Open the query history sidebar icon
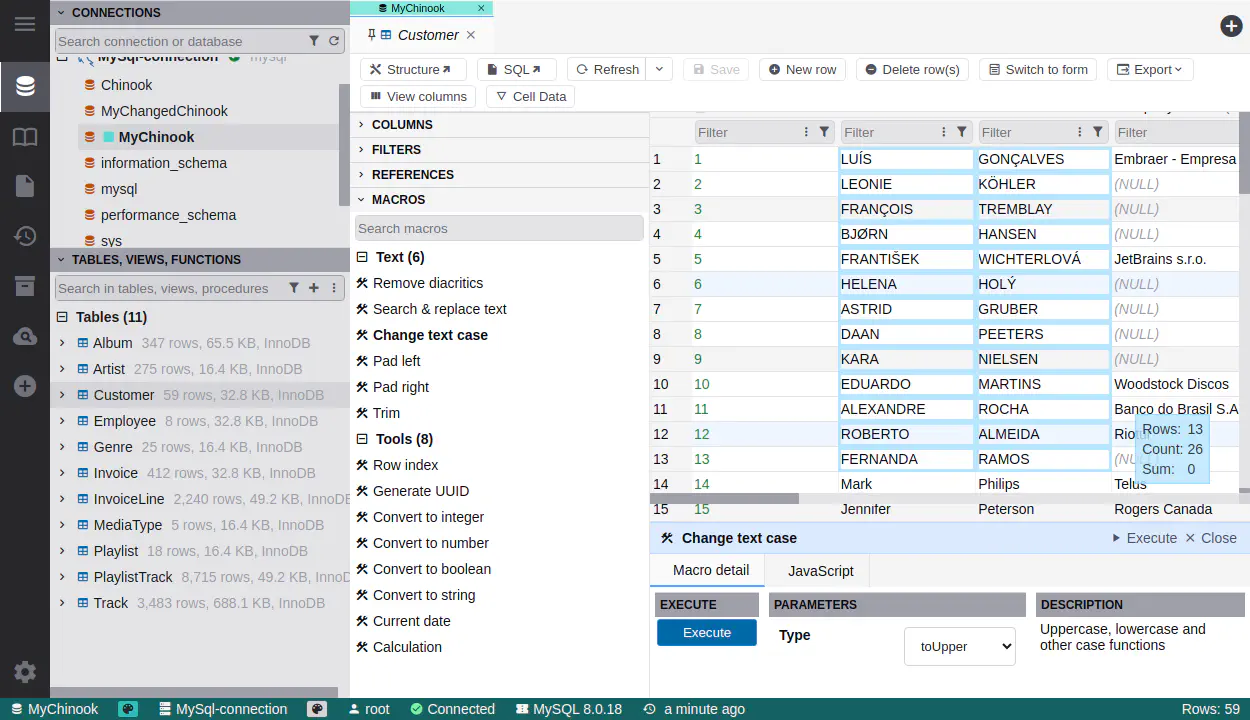 (x=25, y=236)
